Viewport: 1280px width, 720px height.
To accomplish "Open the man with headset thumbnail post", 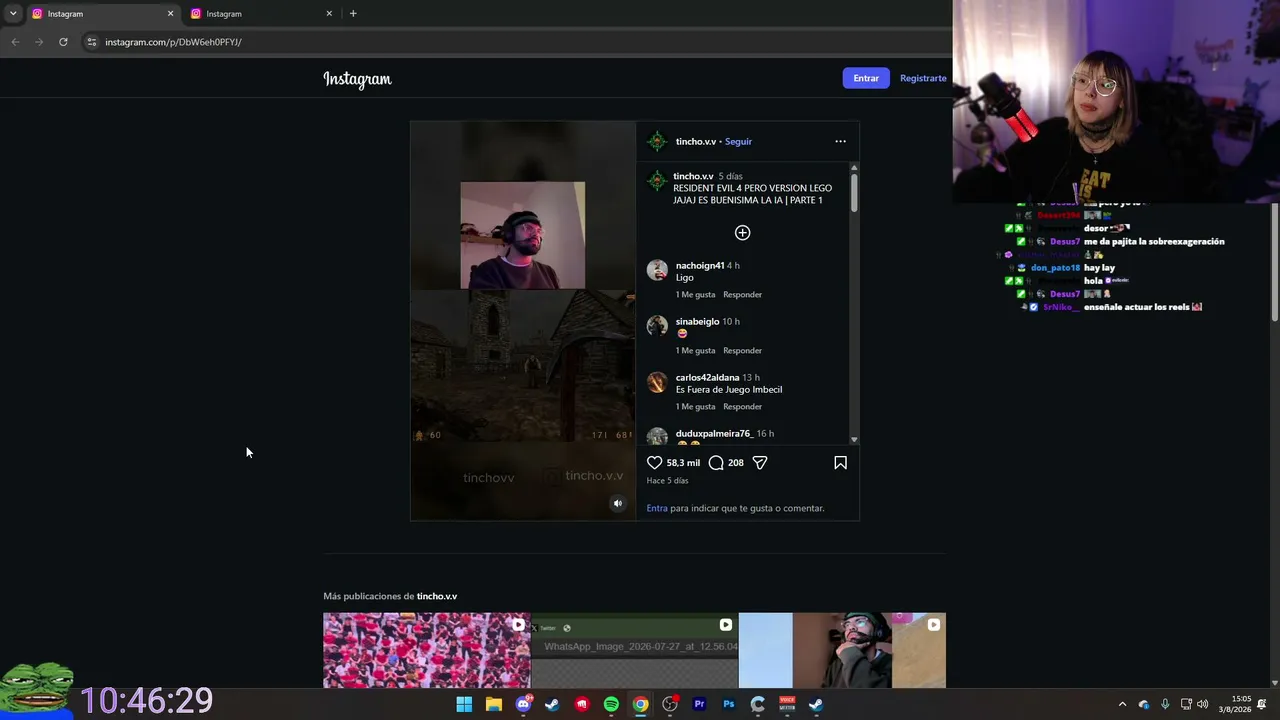I will (x=842, y=650).
